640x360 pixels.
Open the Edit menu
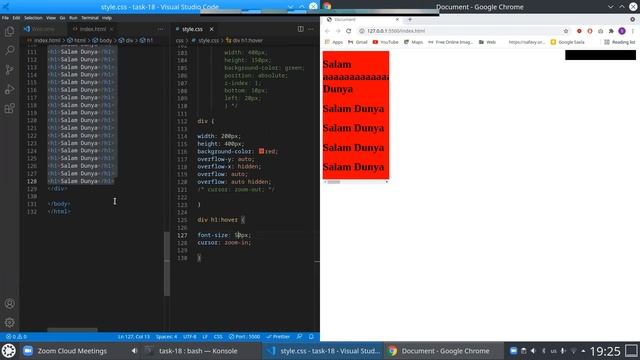point(16,18)
